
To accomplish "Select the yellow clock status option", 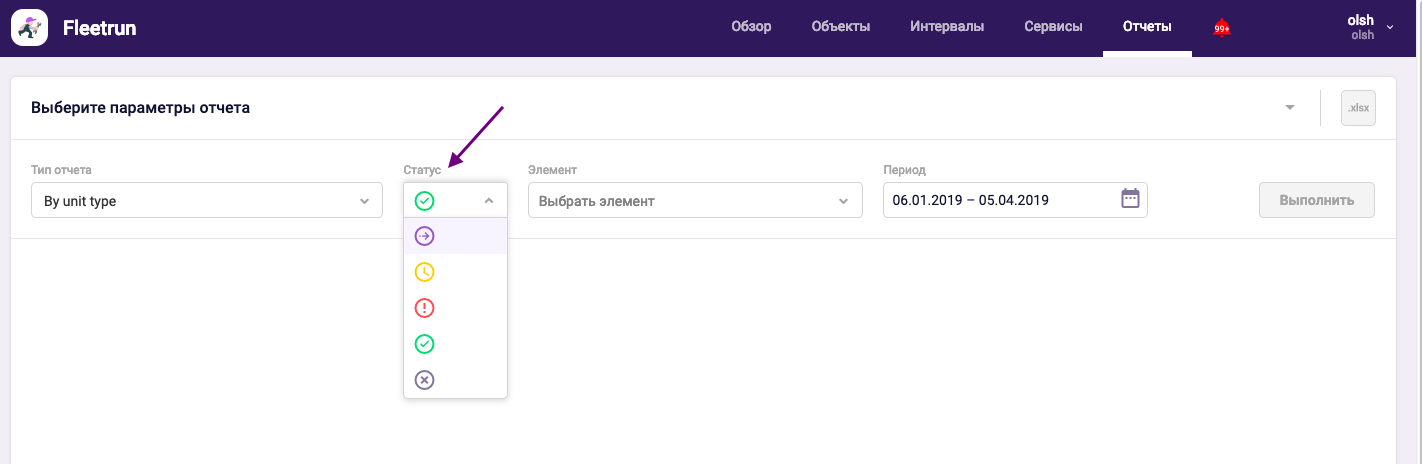I will 425,272.
